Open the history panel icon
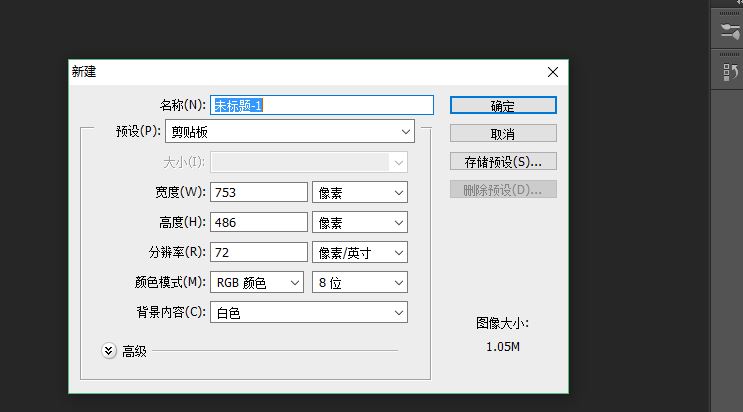 (730, 72)
